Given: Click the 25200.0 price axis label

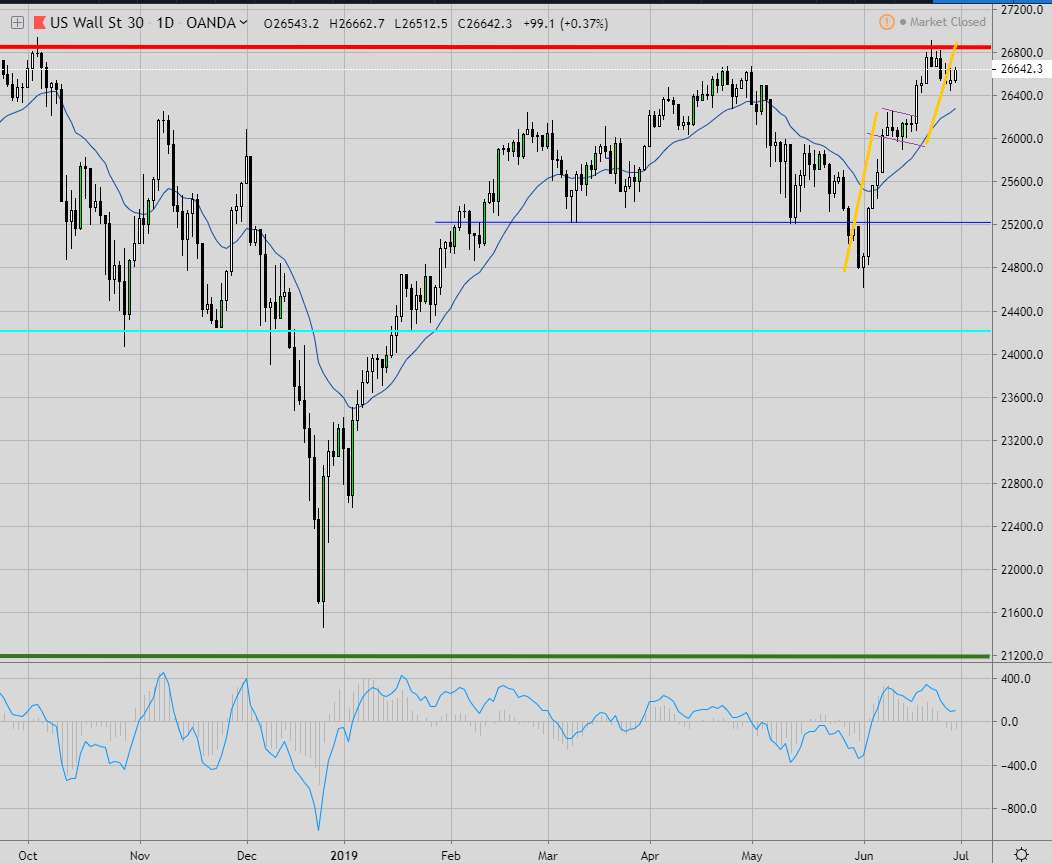Looking at the screenshot, I should (x=1021, y=225).
